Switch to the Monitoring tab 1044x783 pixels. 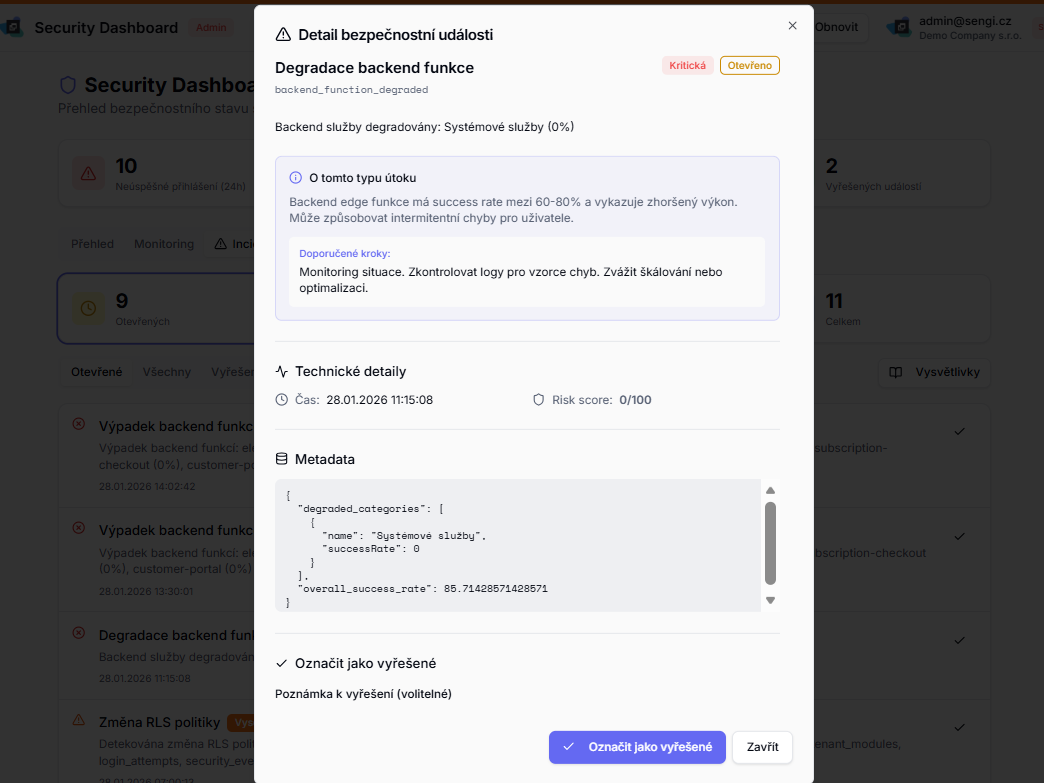164,244
